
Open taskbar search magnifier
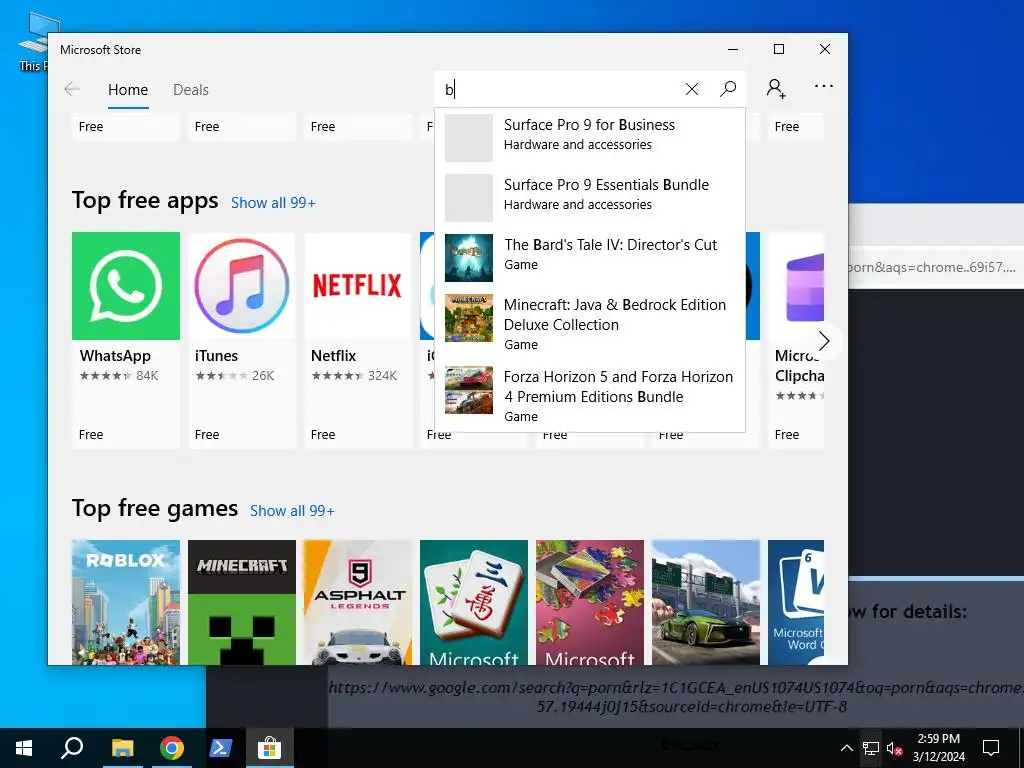(x=72, y=748)
